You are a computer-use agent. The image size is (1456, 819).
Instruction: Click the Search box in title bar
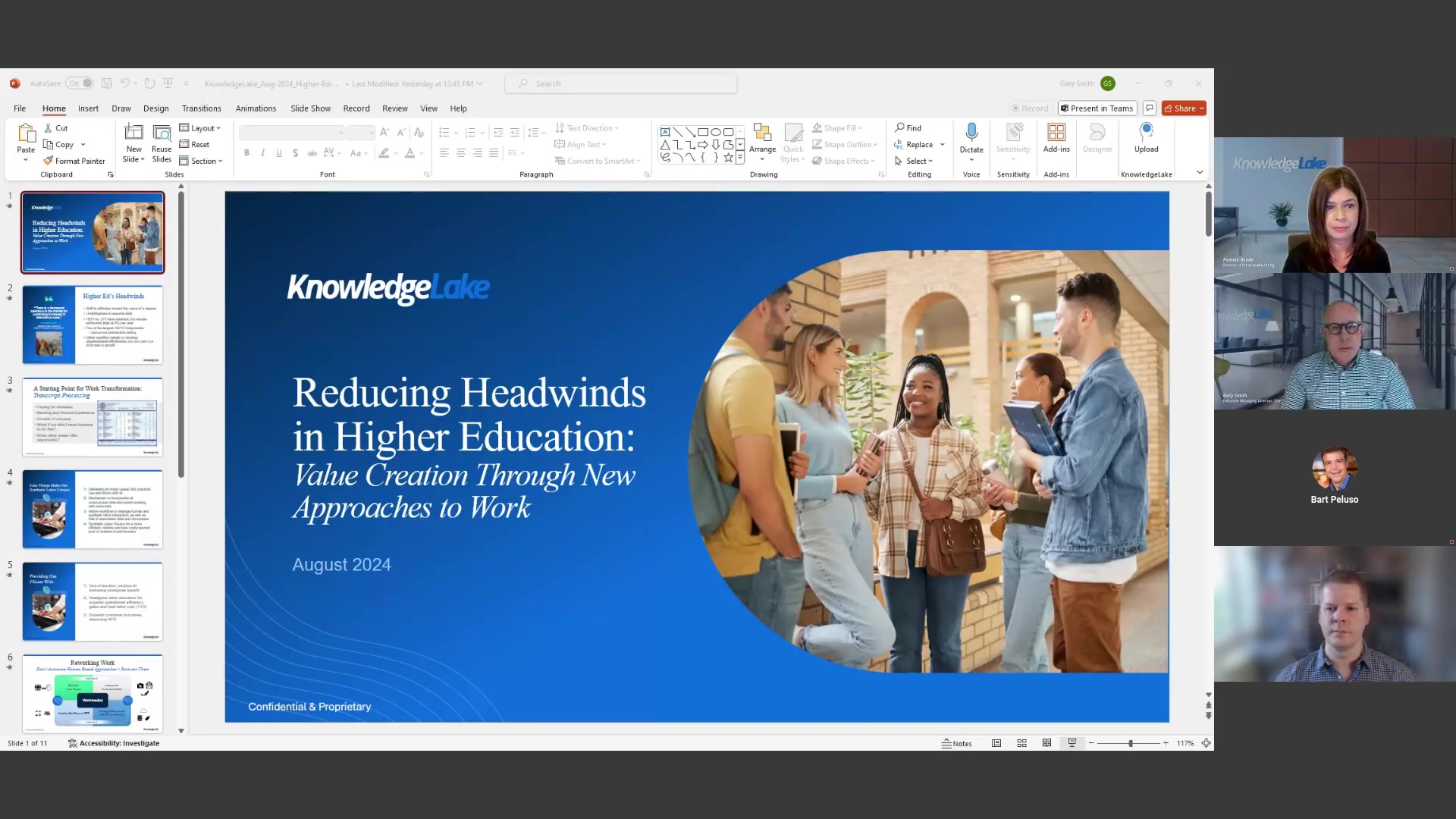[621, 83]
